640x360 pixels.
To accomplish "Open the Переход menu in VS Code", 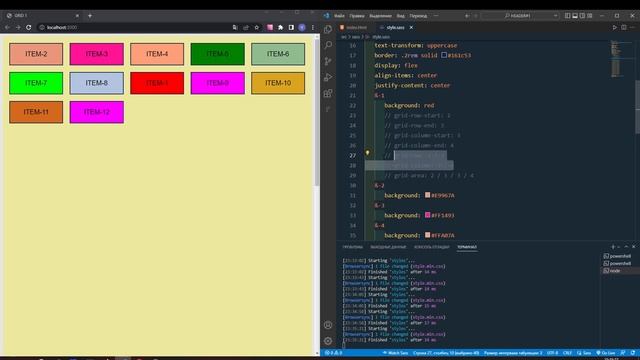I will [418, 16].
